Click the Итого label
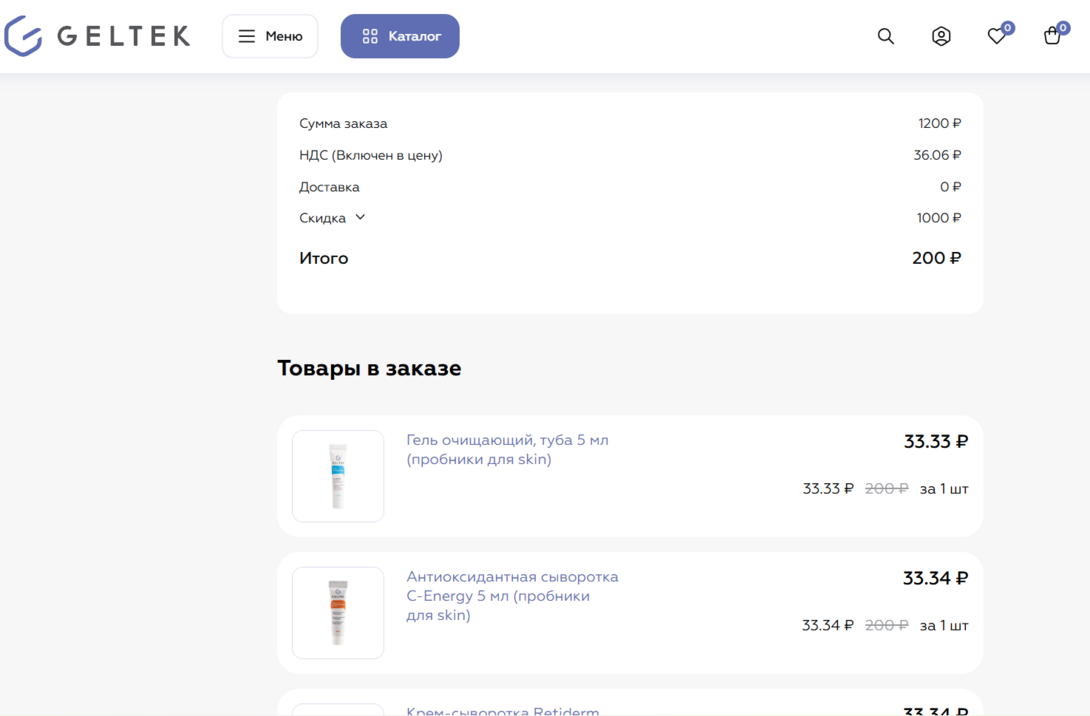 click(x=323, y=258)
